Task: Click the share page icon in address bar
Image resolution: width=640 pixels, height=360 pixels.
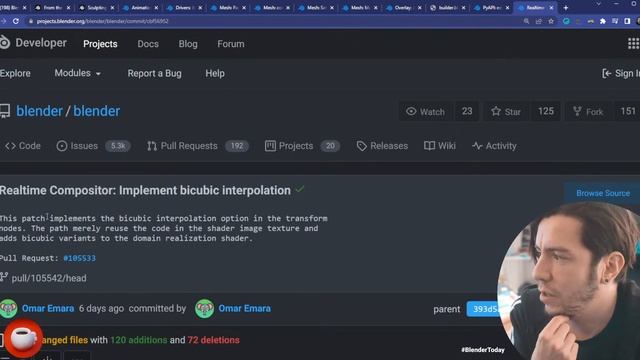Action: click(539, 21)
